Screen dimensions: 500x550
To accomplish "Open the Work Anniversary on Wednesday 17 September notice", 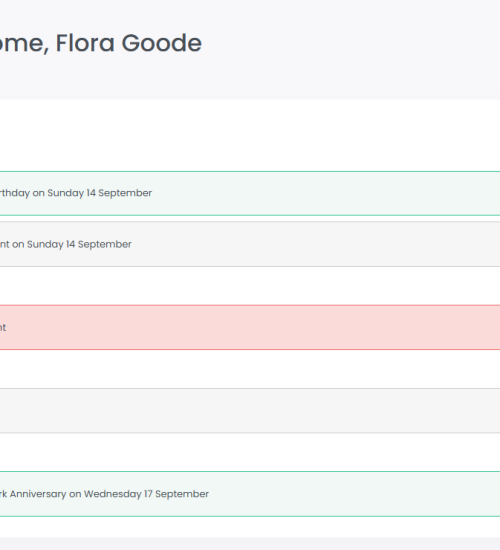I will 250,494.
